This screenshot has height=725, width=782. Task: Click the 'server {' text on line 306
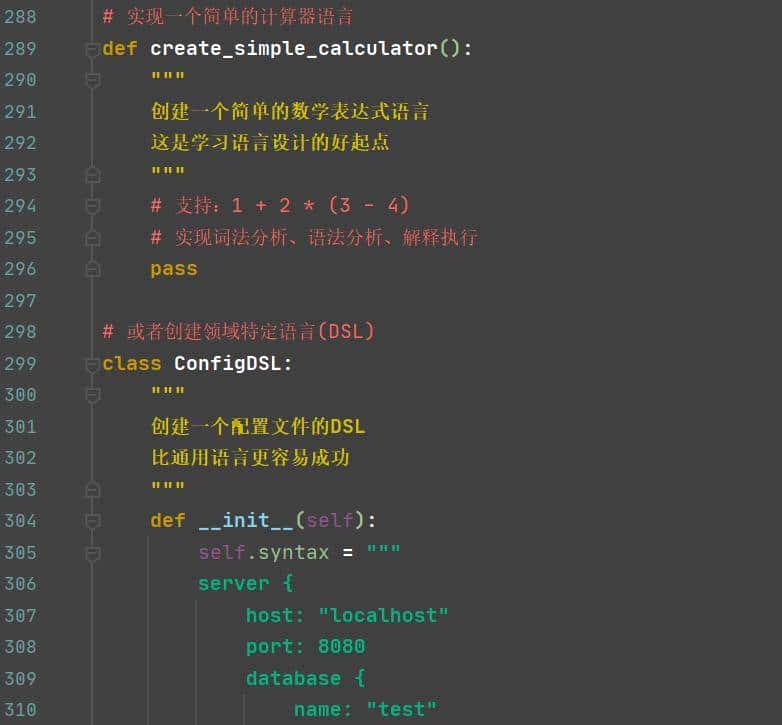click(x=246, y=584)
